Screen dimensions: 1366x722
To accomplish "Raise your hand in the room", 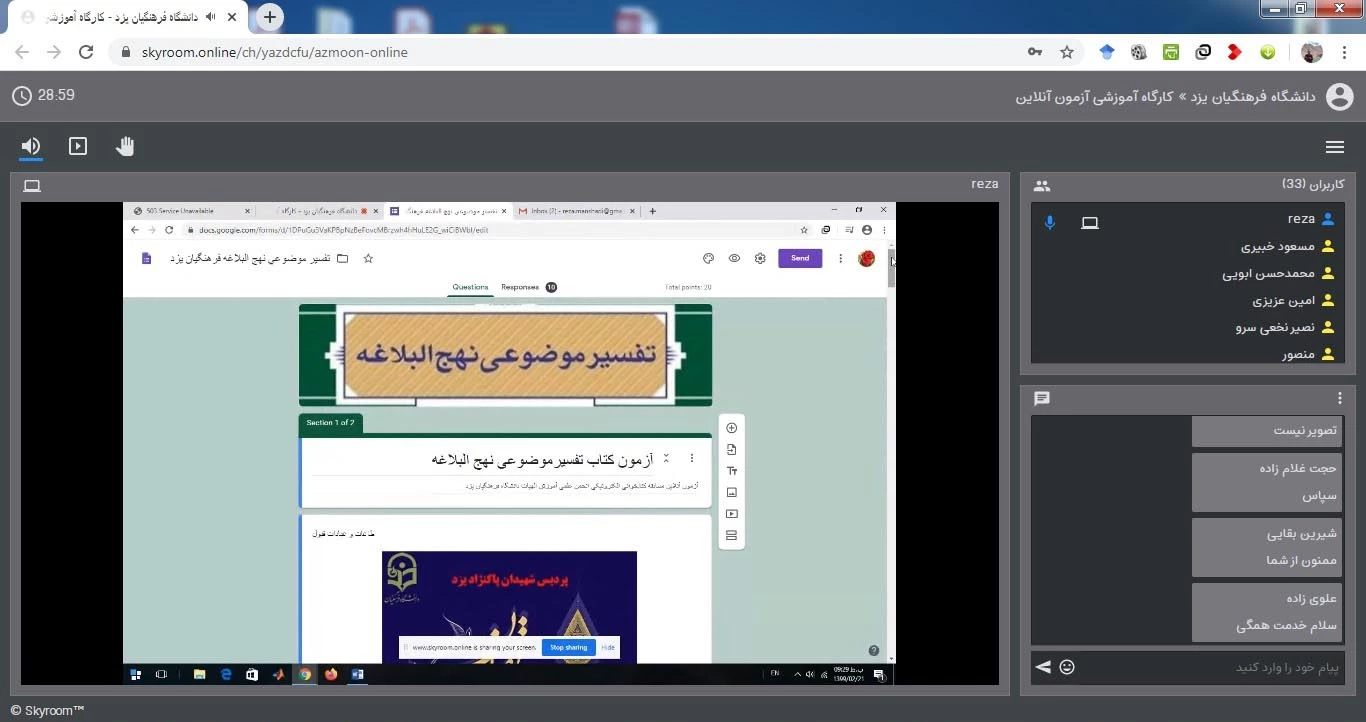I will pos(125,147).
